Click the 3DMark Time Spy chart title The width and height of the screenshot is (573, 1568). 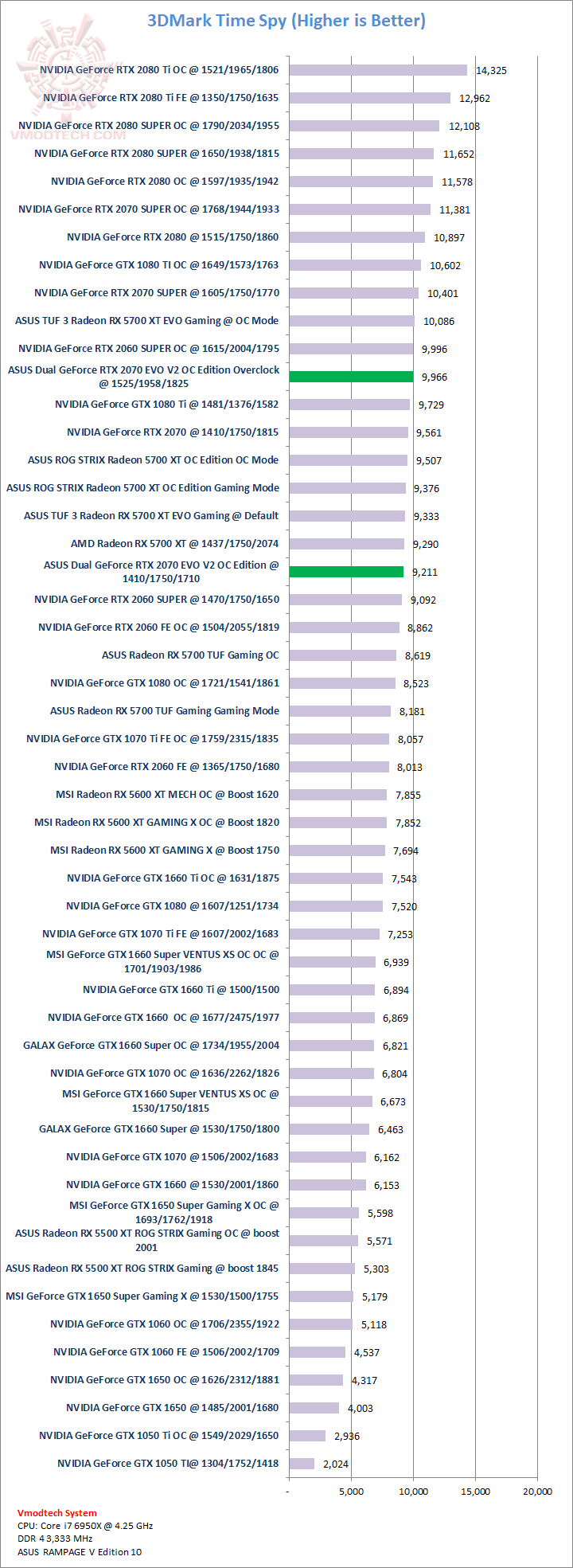point(286,21)
